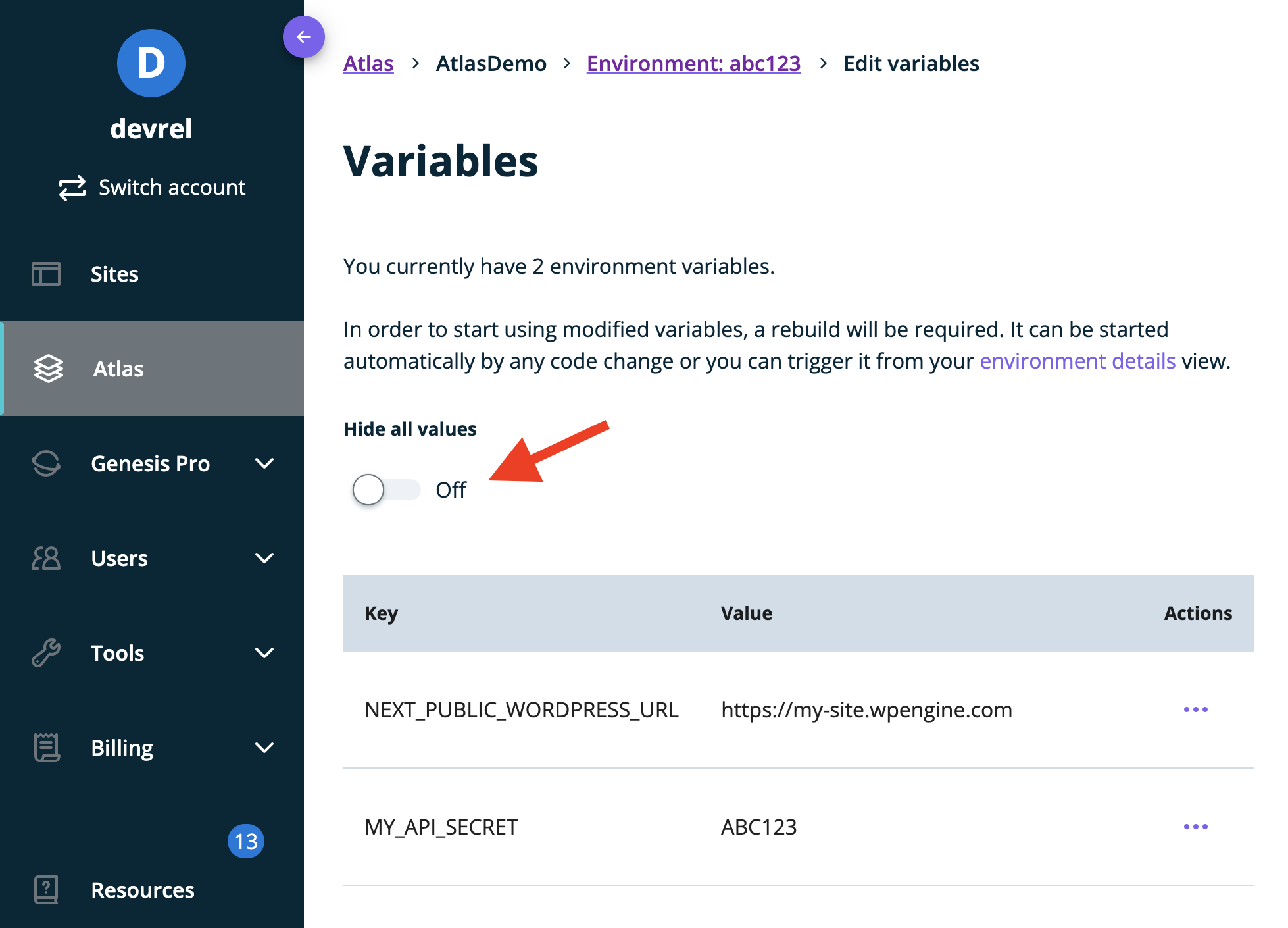Viewport: 1288px width, 928px height.
Task: Click the Billing receipt icon
Action: tap(46, 748)
